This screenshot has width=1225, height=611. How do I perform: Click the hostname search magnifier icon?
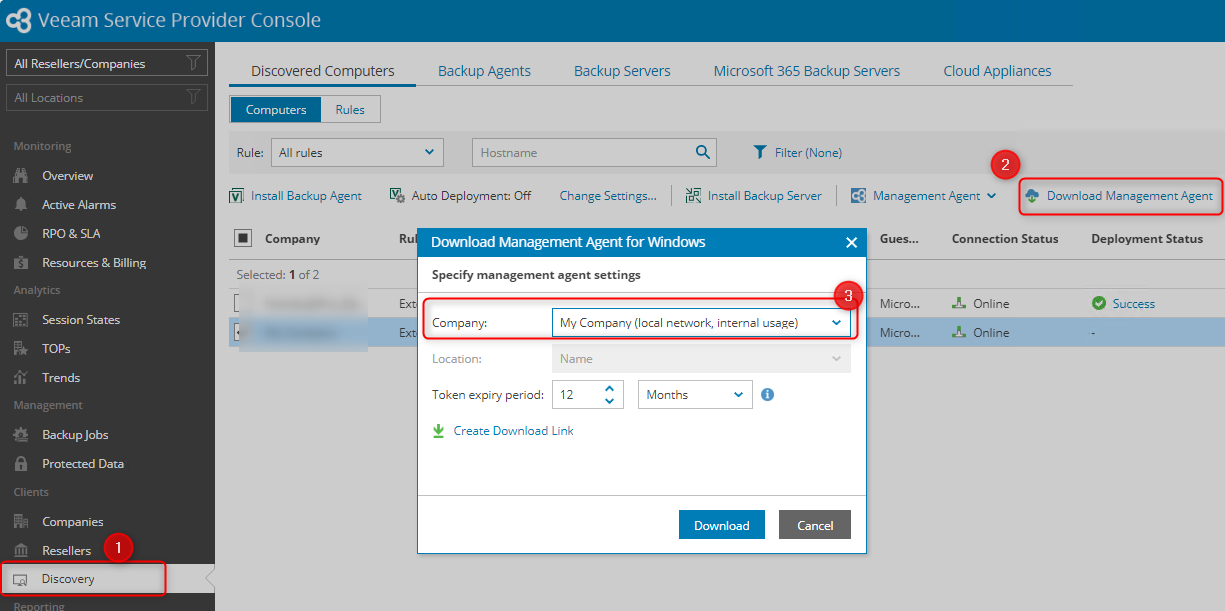tap(703, 153)
